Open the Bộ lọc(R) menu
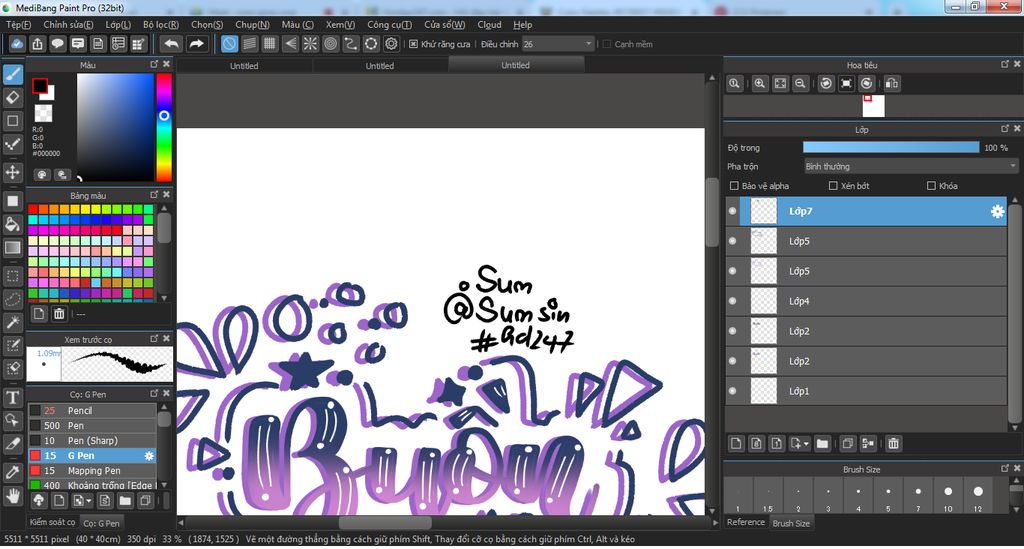This screenshot has height=549, width=1024. [x=161, y=25]
